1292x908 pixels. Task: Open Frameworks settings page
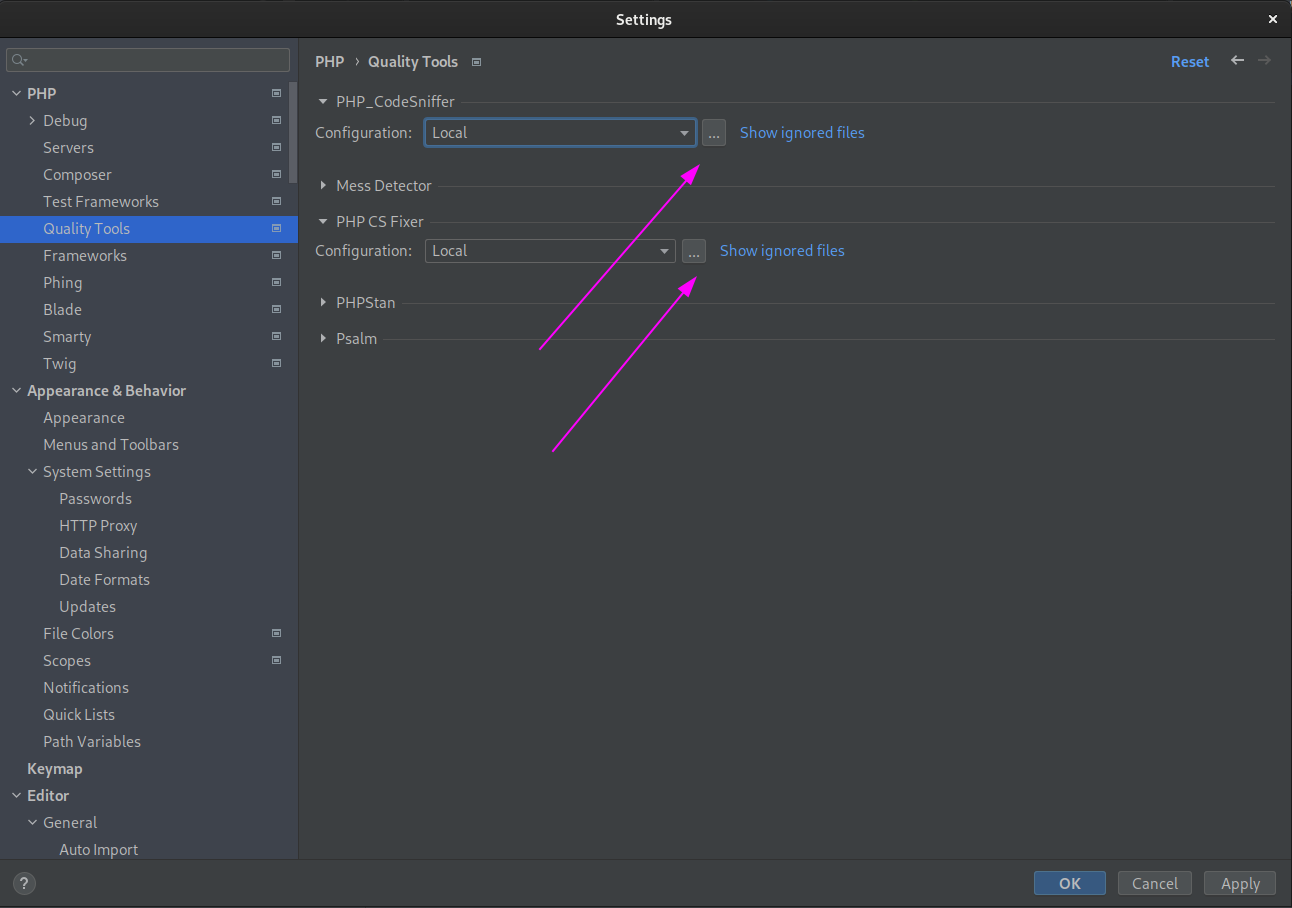point(85,255)
